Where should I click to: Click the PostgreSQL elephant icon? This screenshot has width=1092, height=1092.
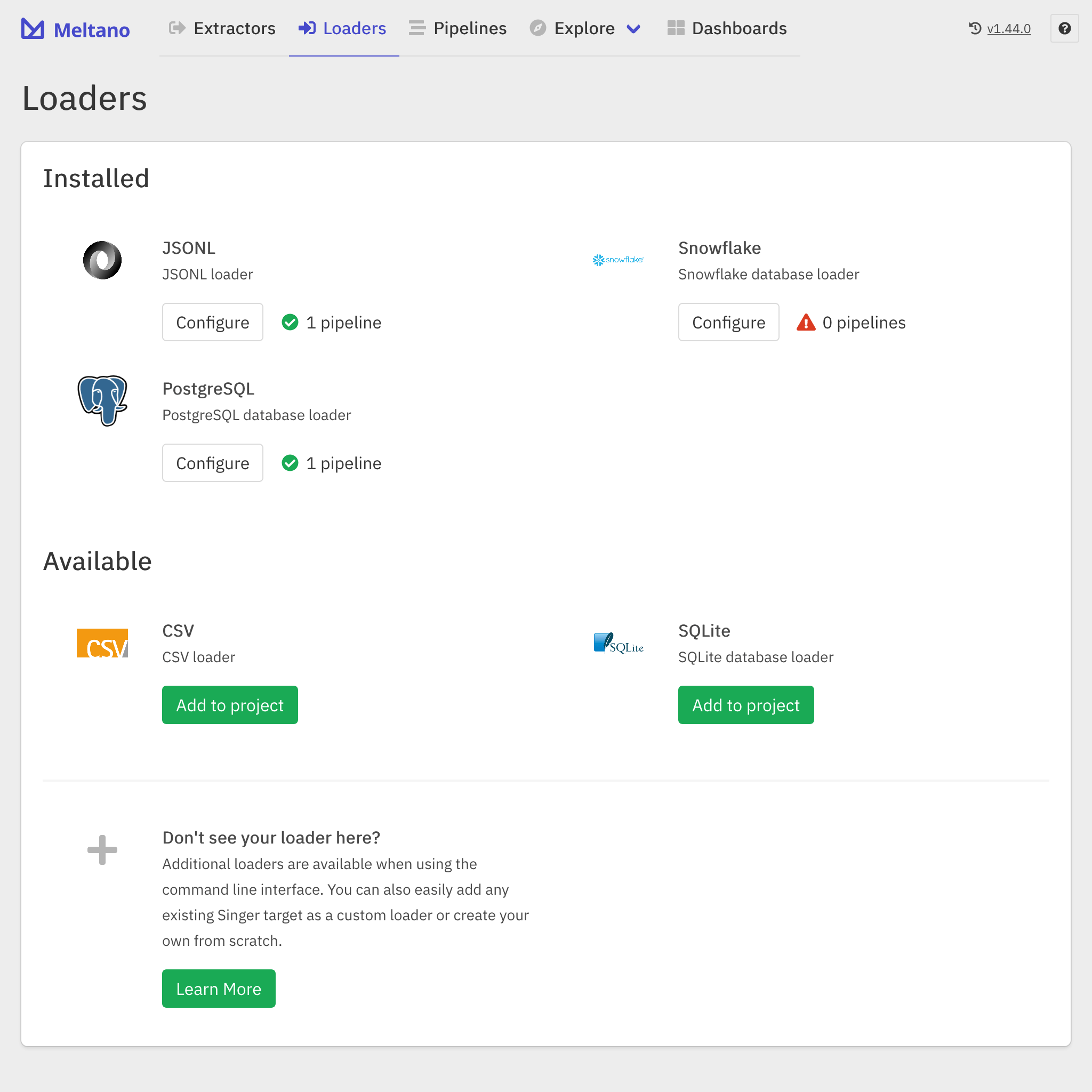click(x=102, y=401)
